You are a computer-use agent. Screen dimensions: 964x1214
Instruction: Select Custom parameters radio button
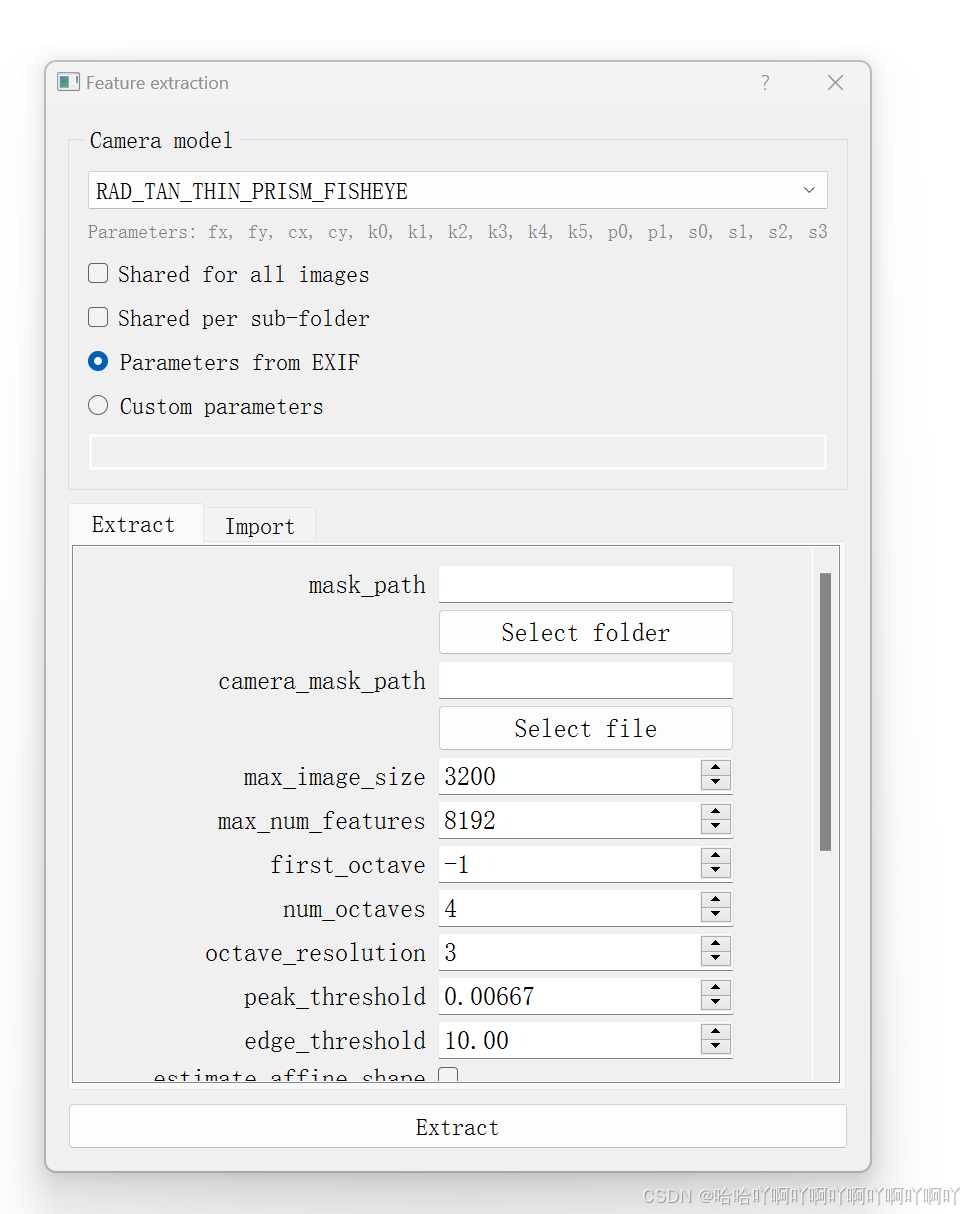pos(98,405)
